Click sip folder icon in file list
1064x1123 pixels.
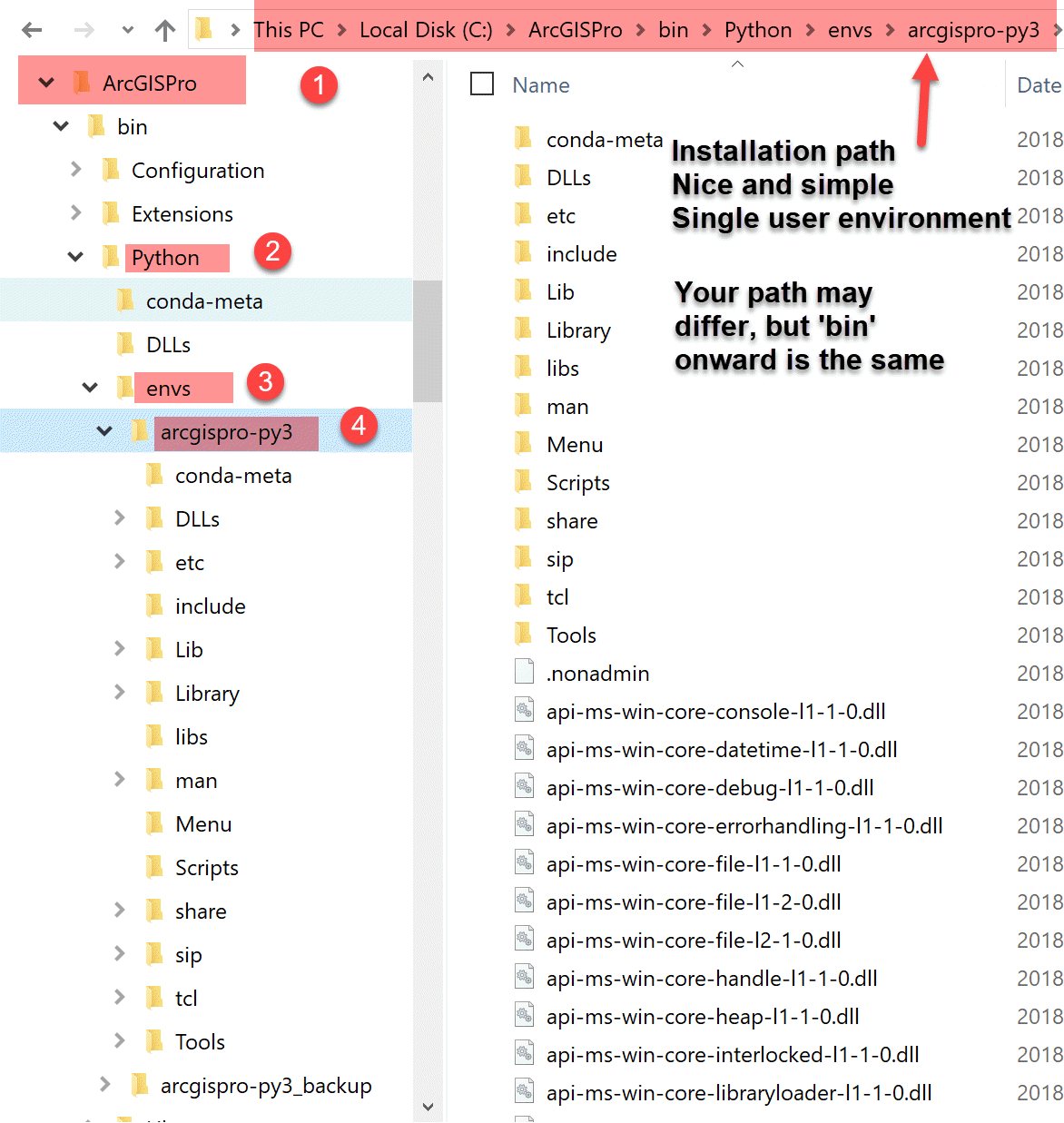(x=524, y=558)
